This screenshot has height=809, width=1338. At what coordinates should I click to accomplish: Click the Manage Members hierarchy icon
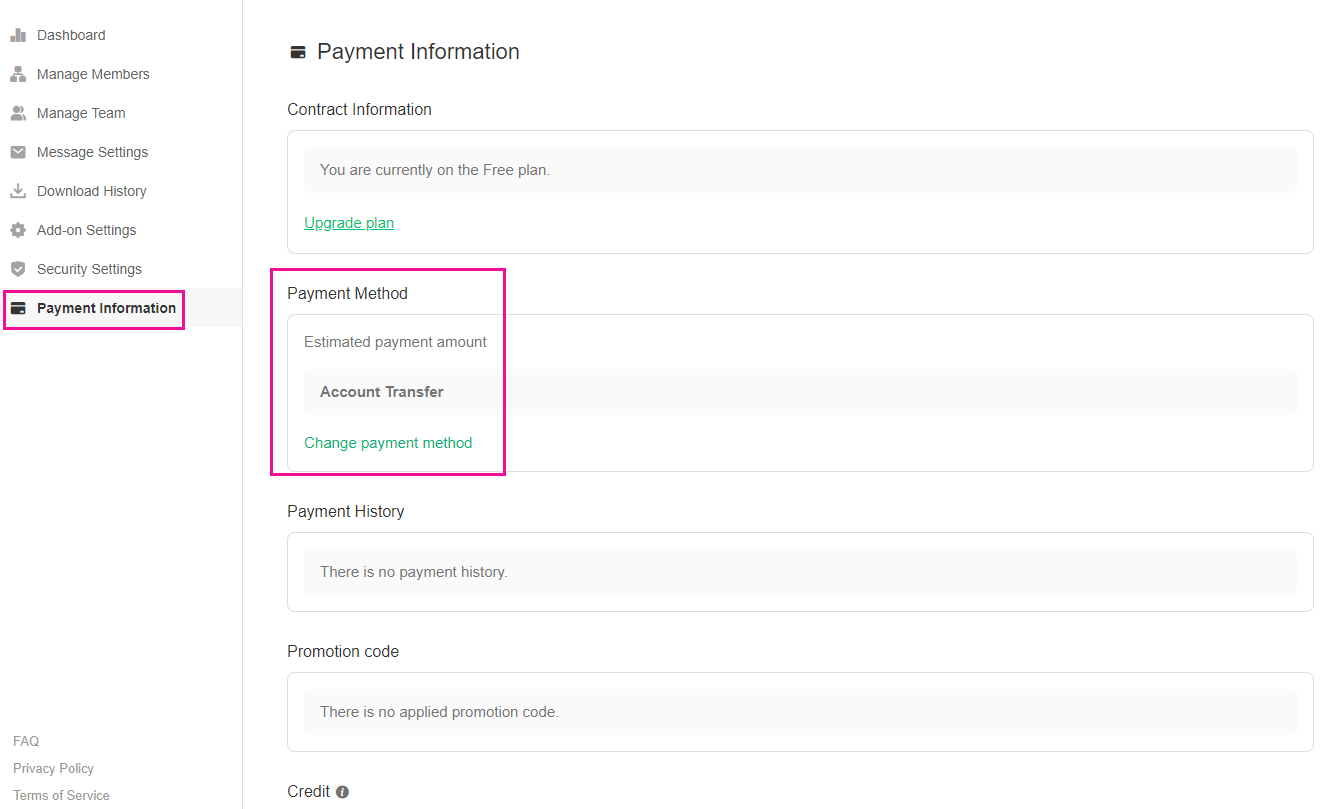(x=18, y=74)
